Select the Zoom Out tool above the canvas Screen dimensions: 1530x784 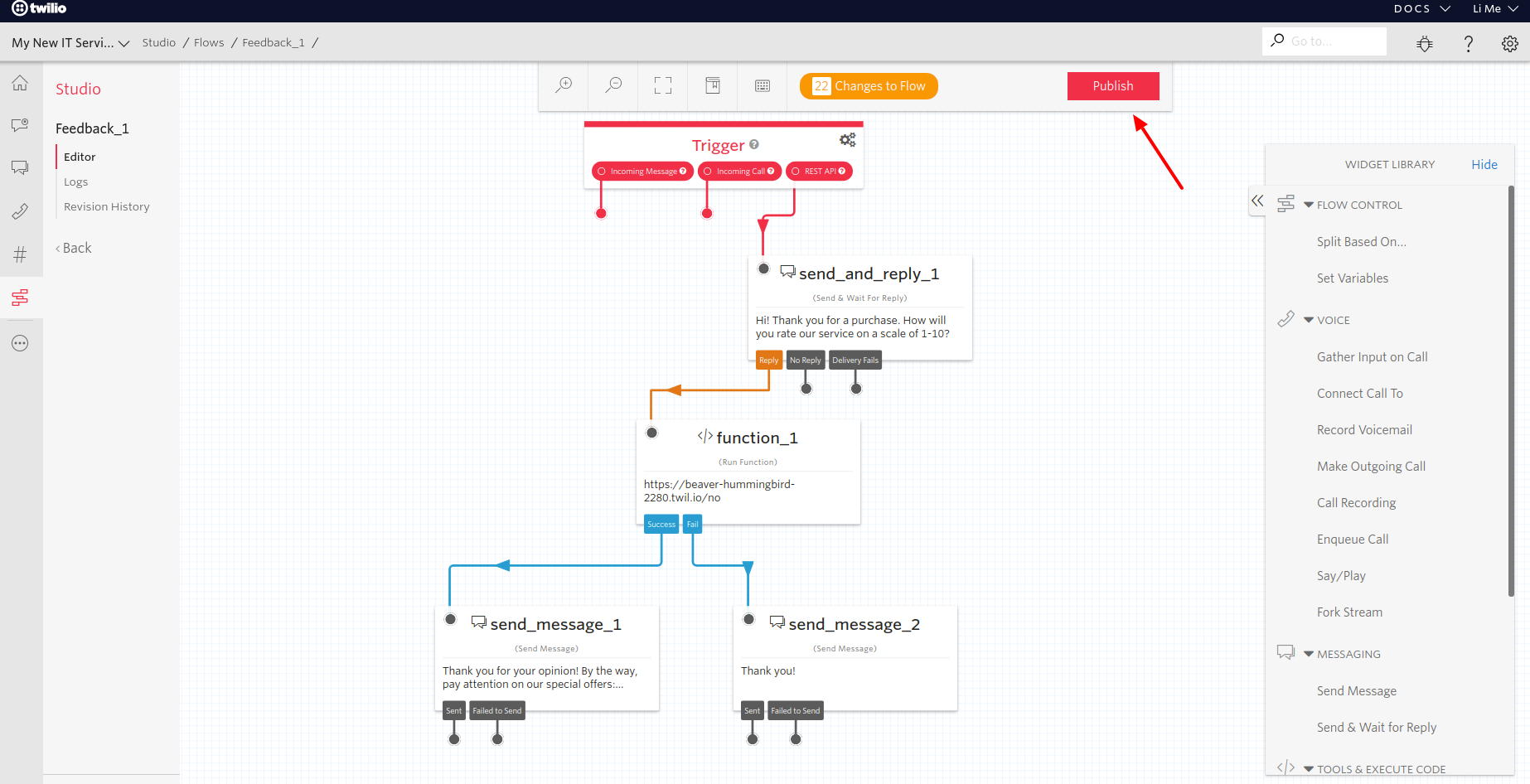(x=613, y=85)
